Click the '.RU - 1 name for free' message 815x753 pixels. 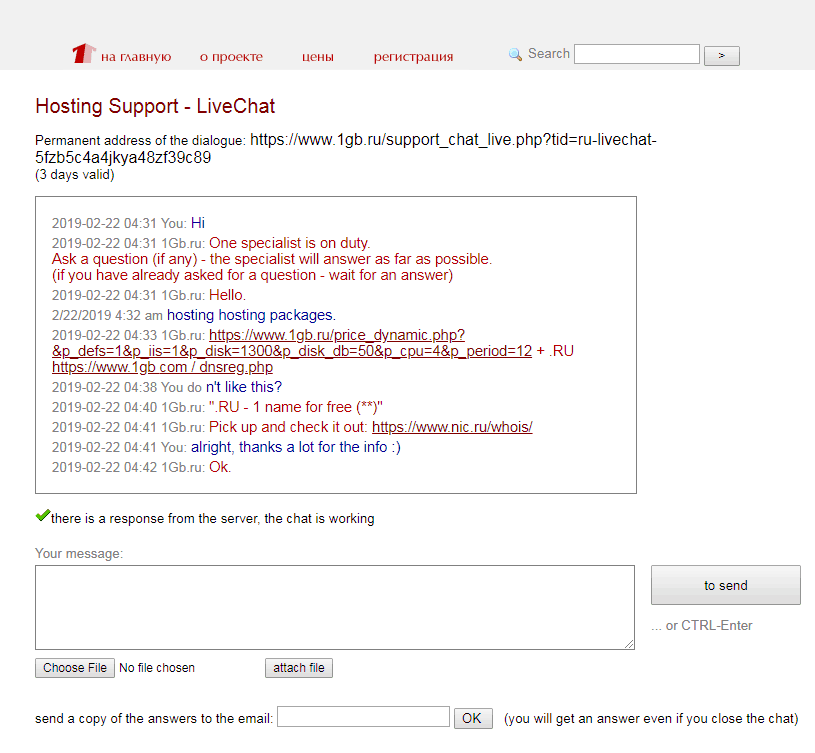[296, 407]
